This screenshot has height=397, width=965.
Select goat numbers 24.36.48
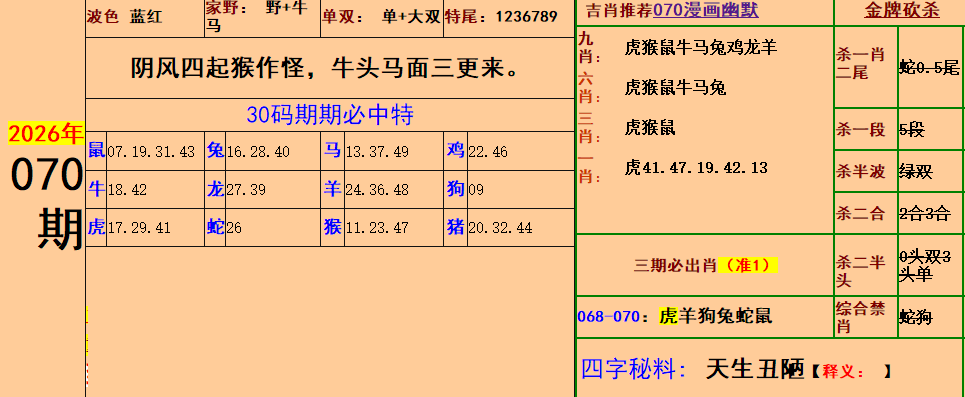pyautogui.click(x=377, y=190)
